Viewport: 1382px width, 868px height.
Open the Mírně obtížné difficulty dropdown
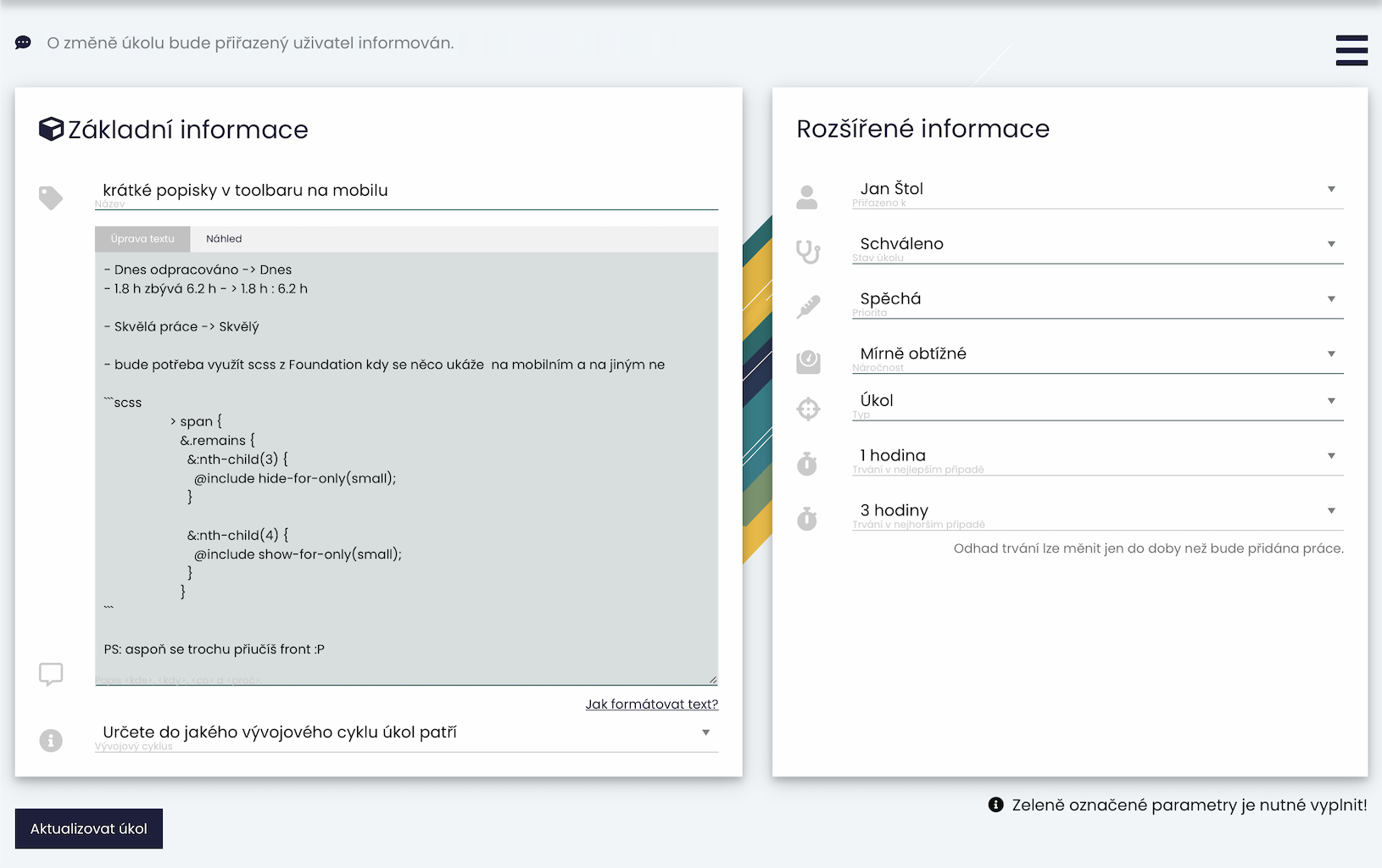pyautogui.click(x=1098, y=355)
